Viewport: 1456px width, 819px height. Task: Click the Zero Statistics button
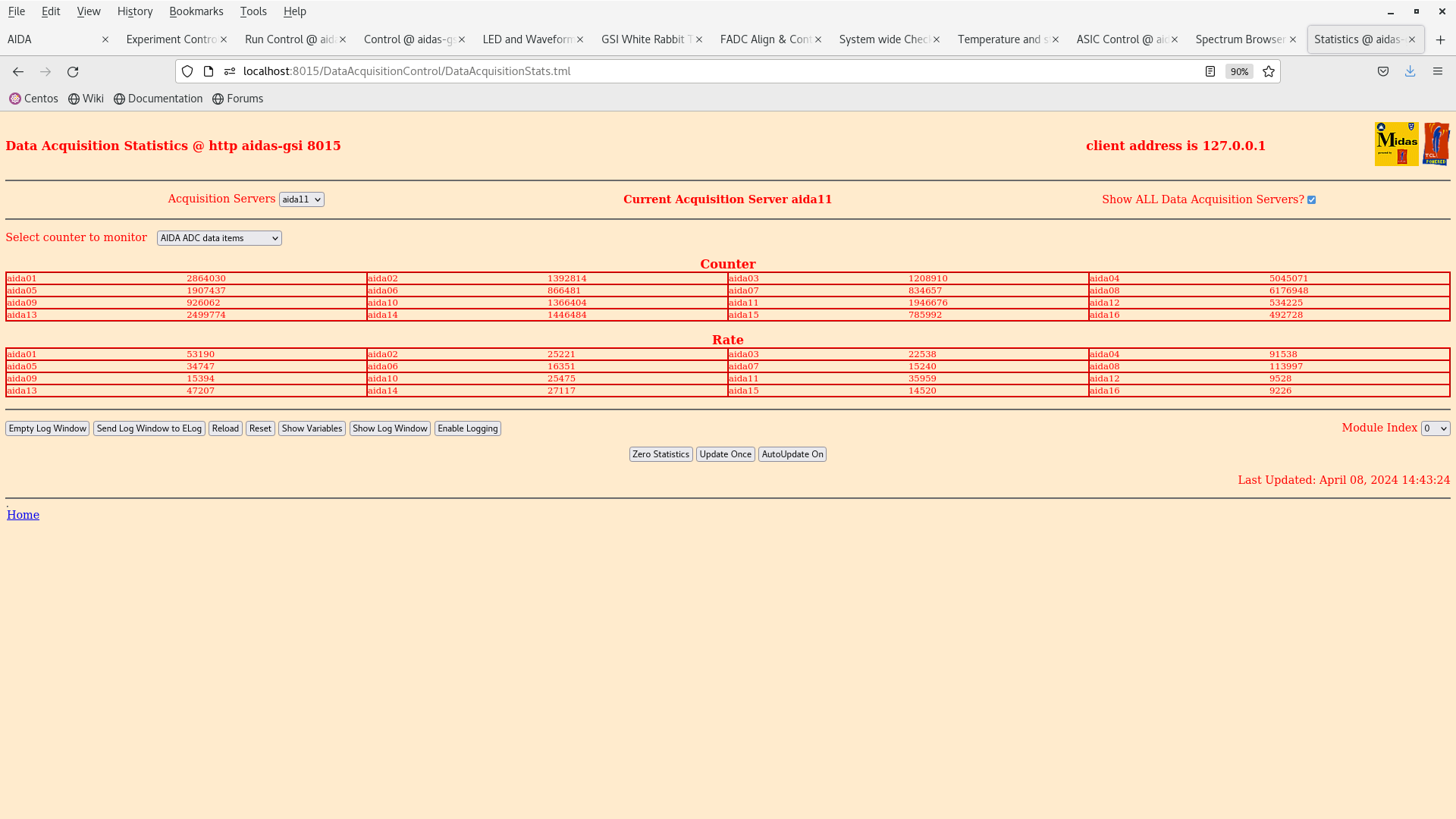pos(661,454)
